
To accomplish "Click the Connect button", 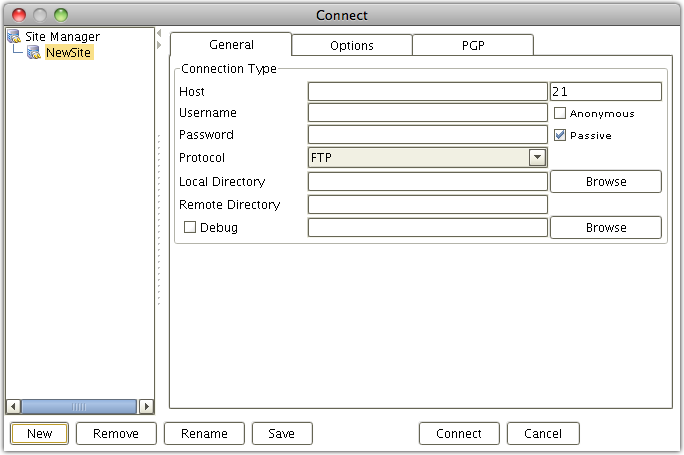I will click(x=459, y=434).
